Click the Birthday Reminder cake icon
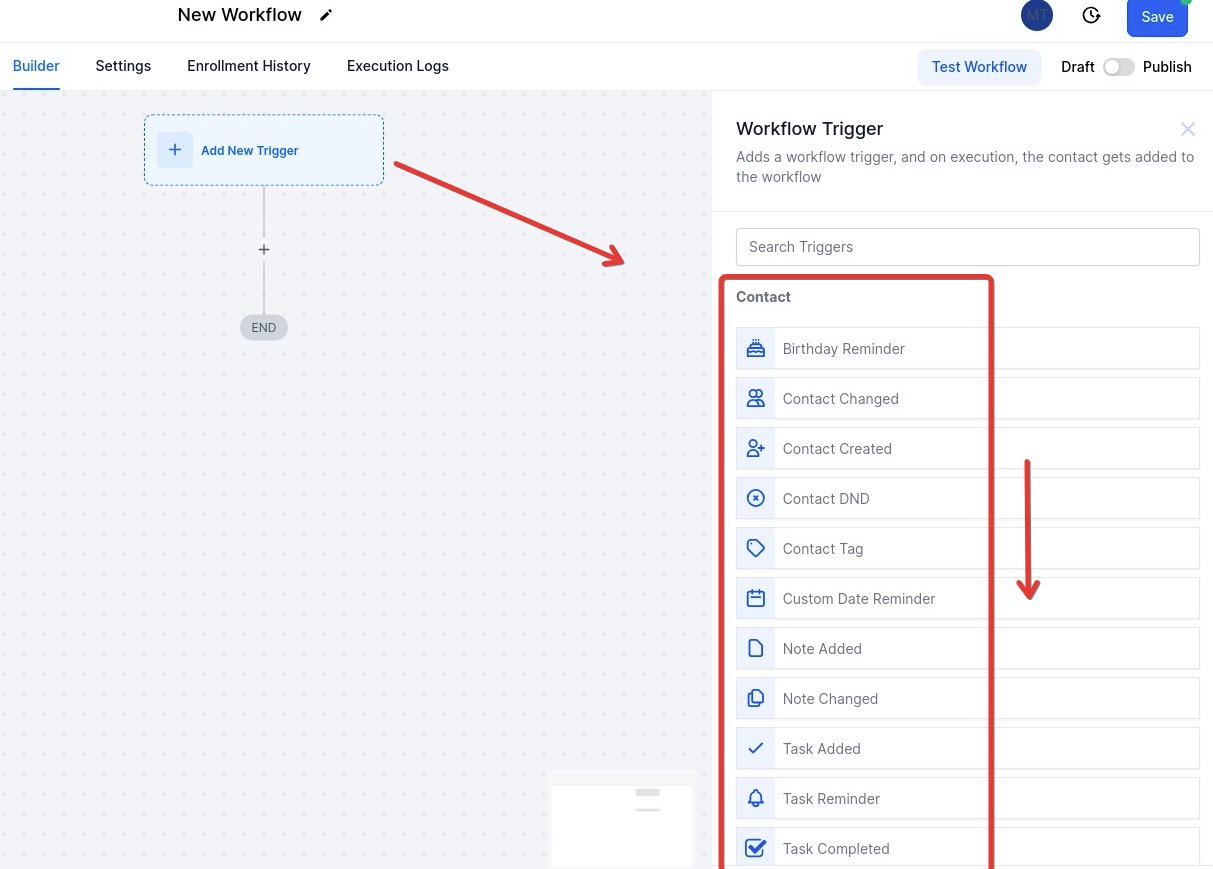Image resolution: width=1213 pixels, height=869 pixels. [756, 348]
